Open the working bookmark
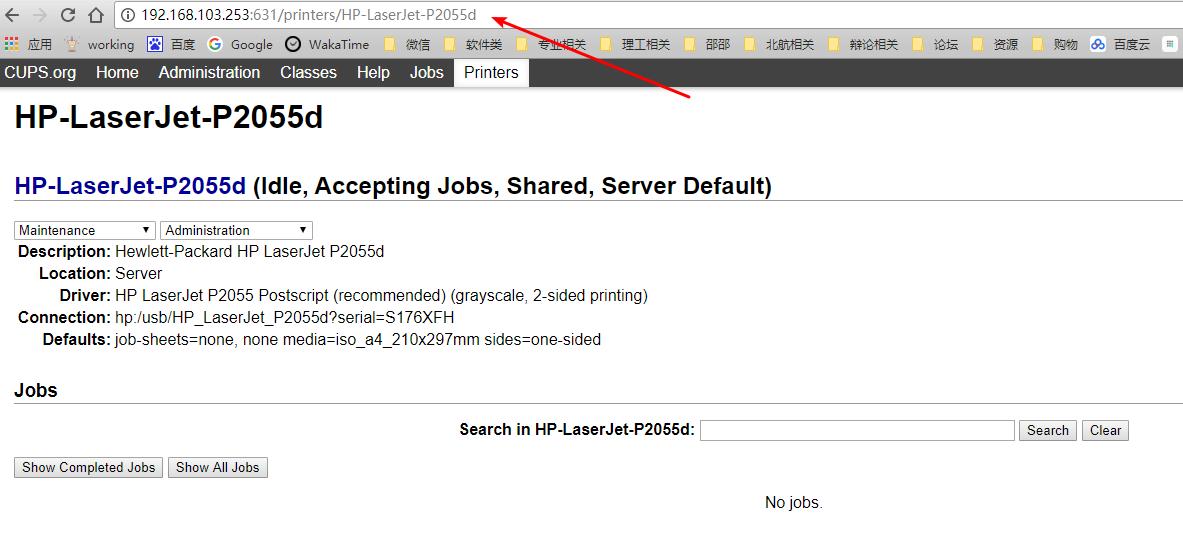This screenshot has height=542, width=1183. coord(100,45)
